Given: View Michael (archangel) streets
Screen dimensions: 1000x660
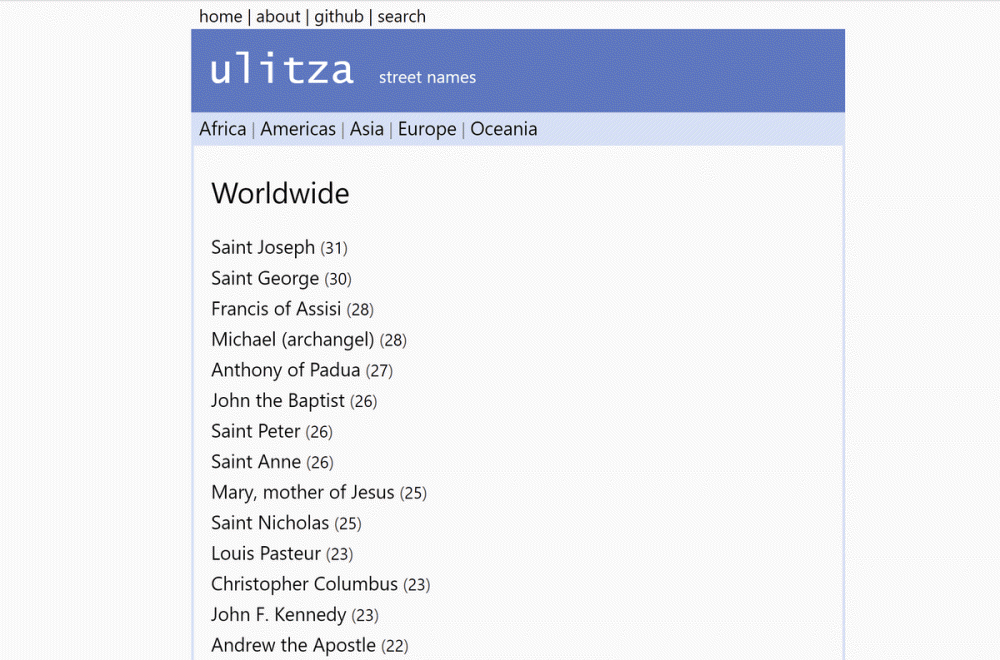Looking at the screenshot, I should (x=292, y=339).
